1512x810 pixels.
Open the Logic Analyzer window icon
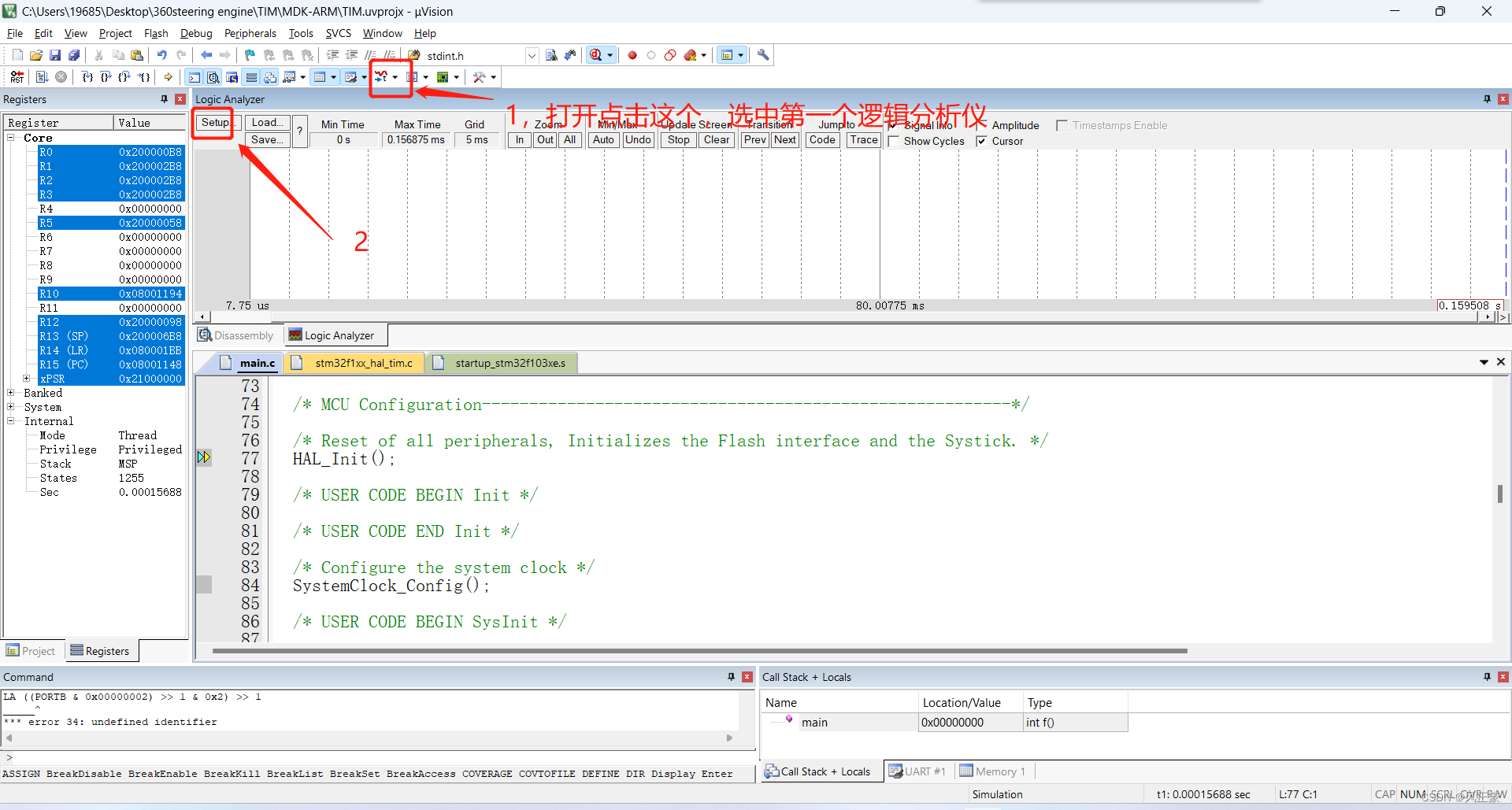tap(381, 77)
